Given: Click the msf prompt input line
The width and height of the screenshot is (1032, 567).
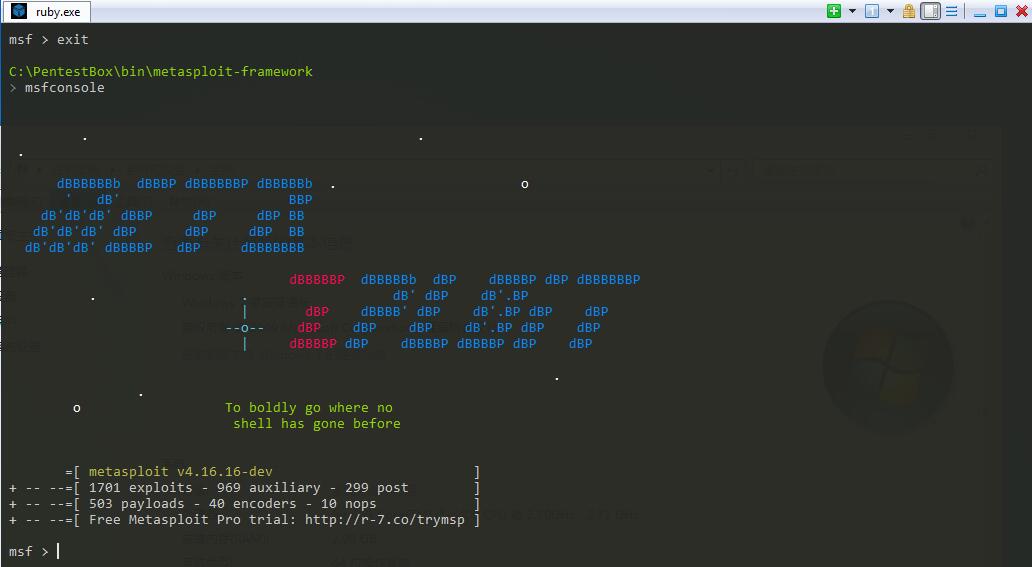Looking at the screenshot, I should [516, 551].
